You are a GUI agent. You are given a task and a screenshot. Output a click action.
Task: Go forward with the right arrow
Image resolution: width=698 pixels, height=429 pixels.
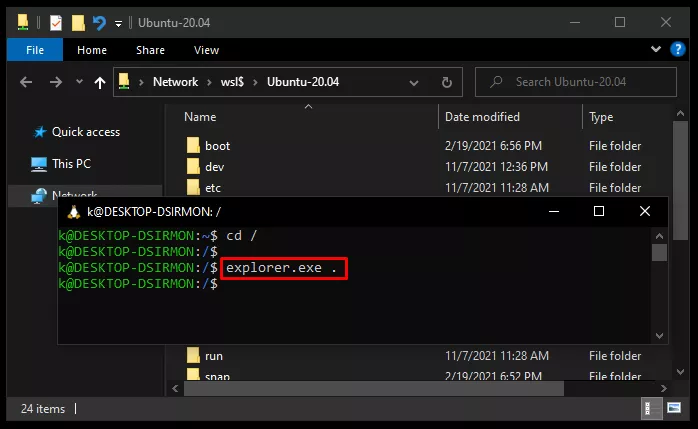tap(56, 82)
